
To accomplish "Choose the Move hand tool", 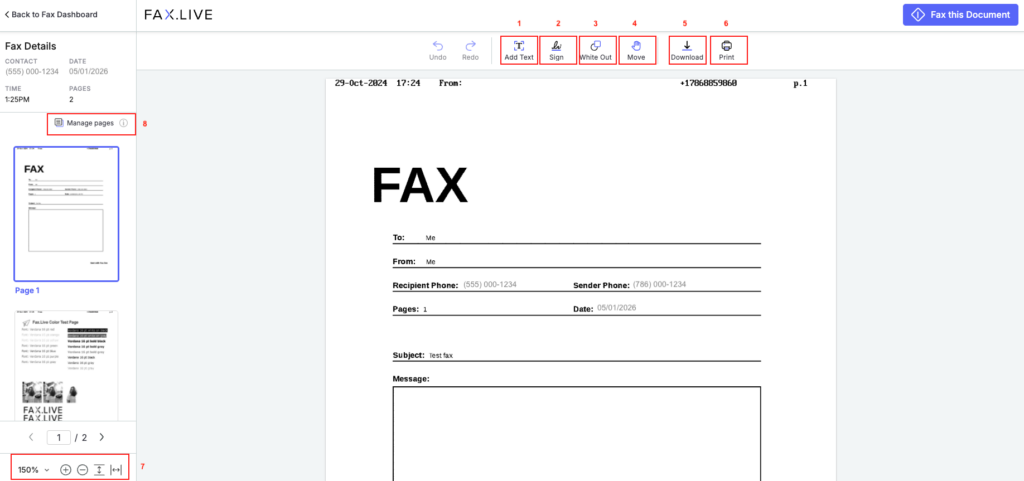I will click(x=636, y=50).
